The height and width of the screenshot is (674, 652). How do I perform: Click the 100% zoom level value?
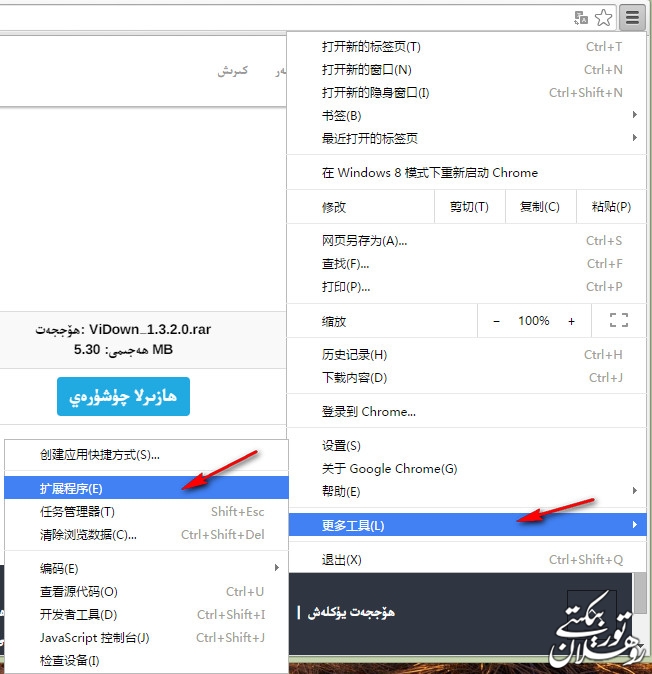pos(533,321)
